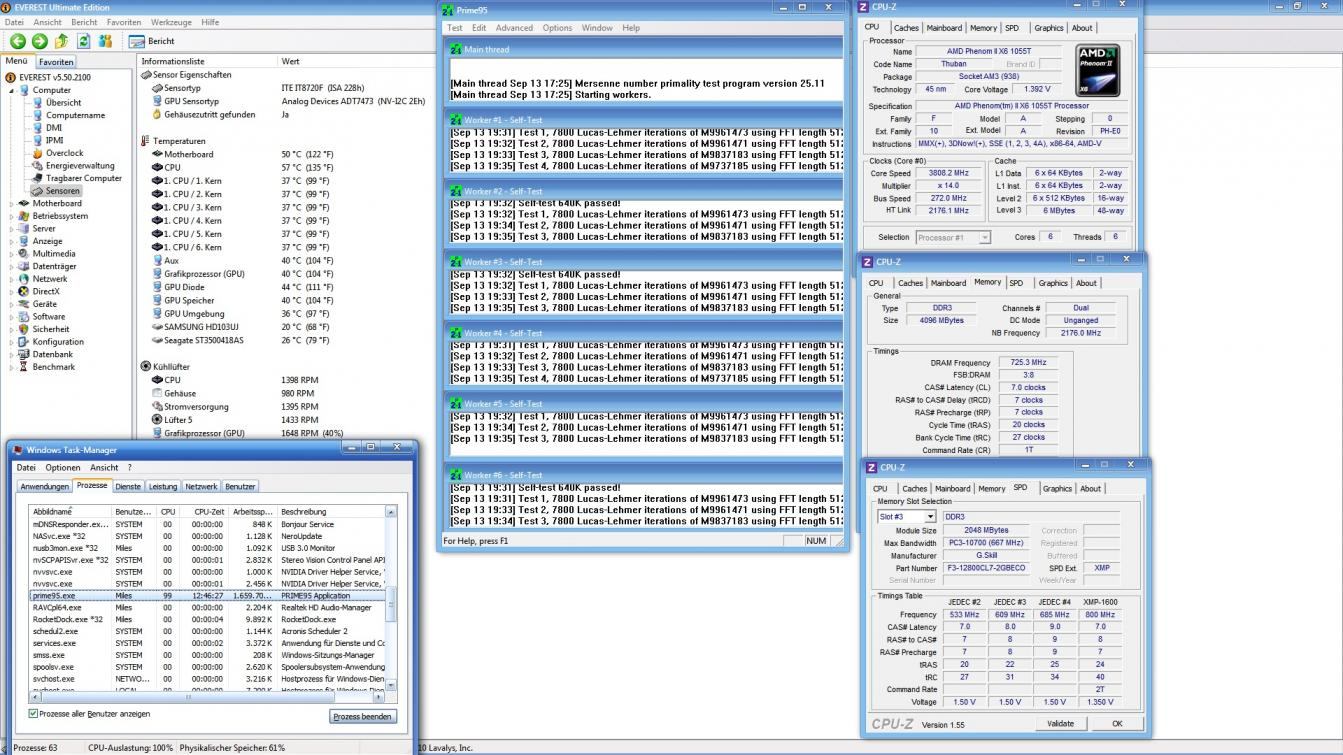Select the RocketDock.exe *32 process row
Image resolution: width=1343 pixels, height=755 pixels.
[x=206, y=619]
